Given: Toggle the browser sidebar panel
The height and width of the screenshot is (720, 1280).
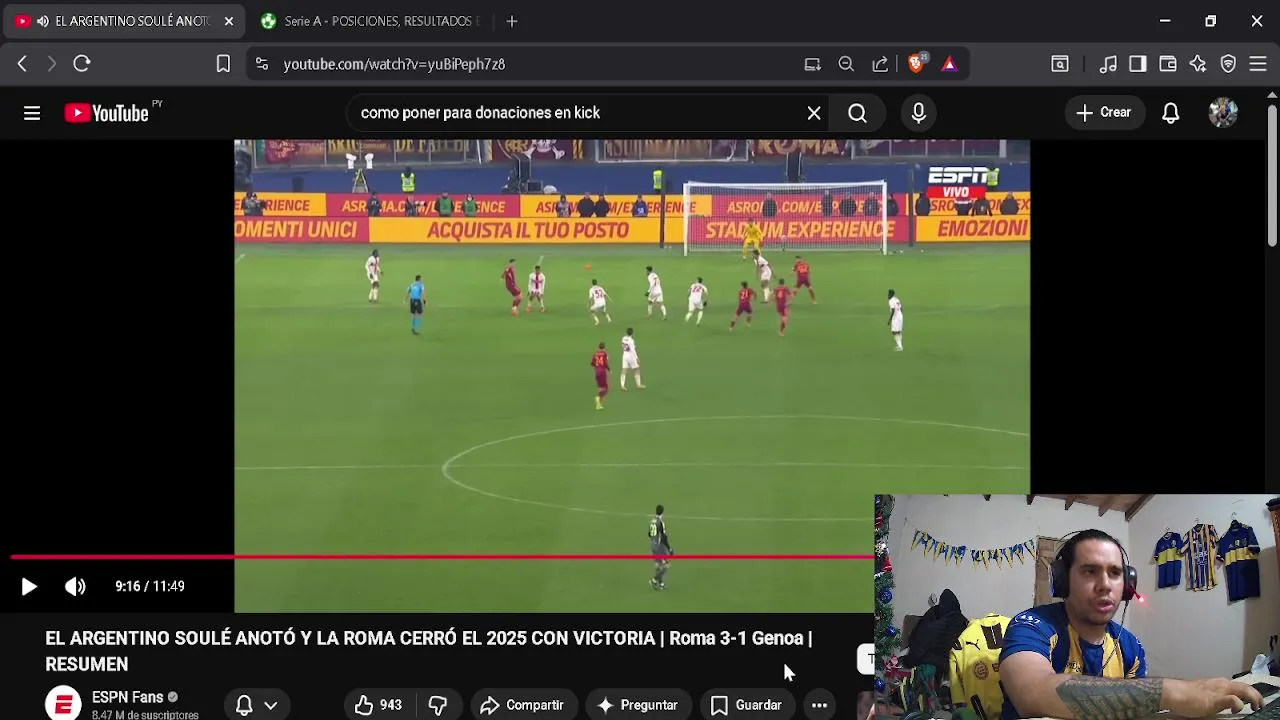Looking at the screenshot, I should [1138, 64].
